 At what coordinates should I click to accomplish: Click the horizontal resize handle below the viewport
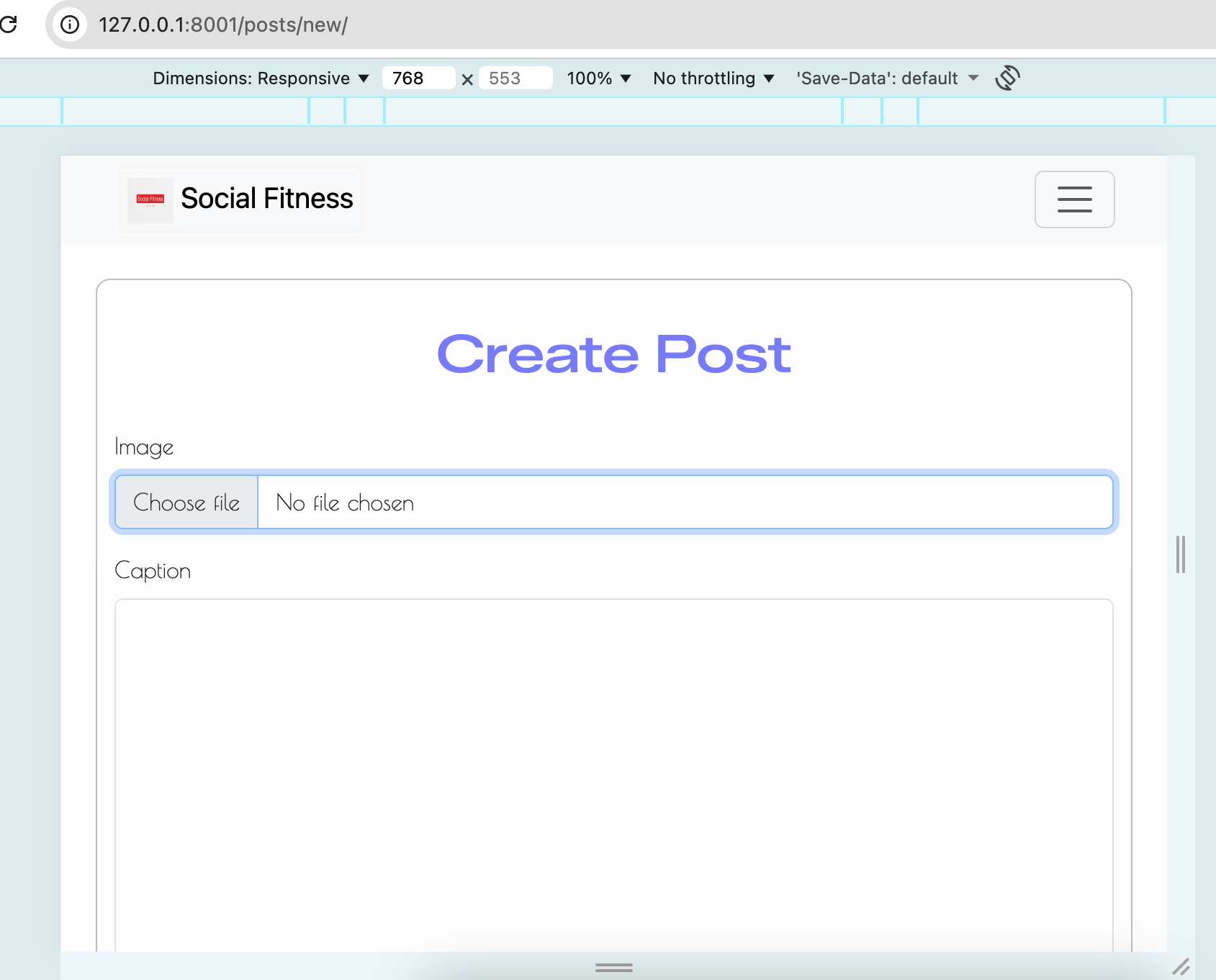613,968
